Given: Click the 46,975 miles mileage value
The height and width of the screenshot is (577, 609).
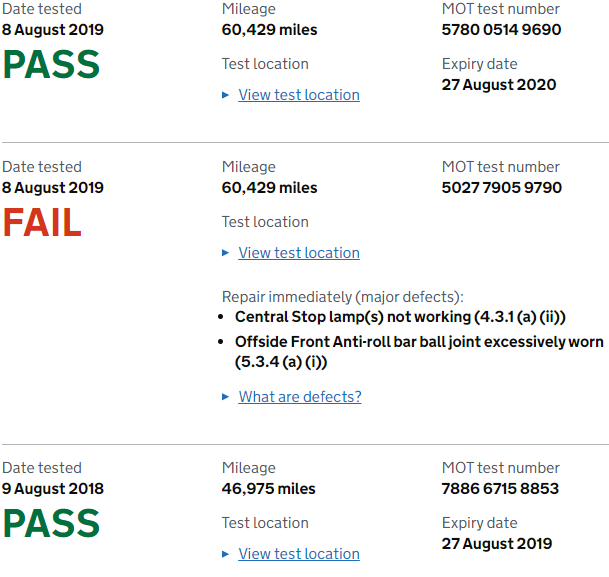Looking at the screenshot, I should click(x=268, y=489).
